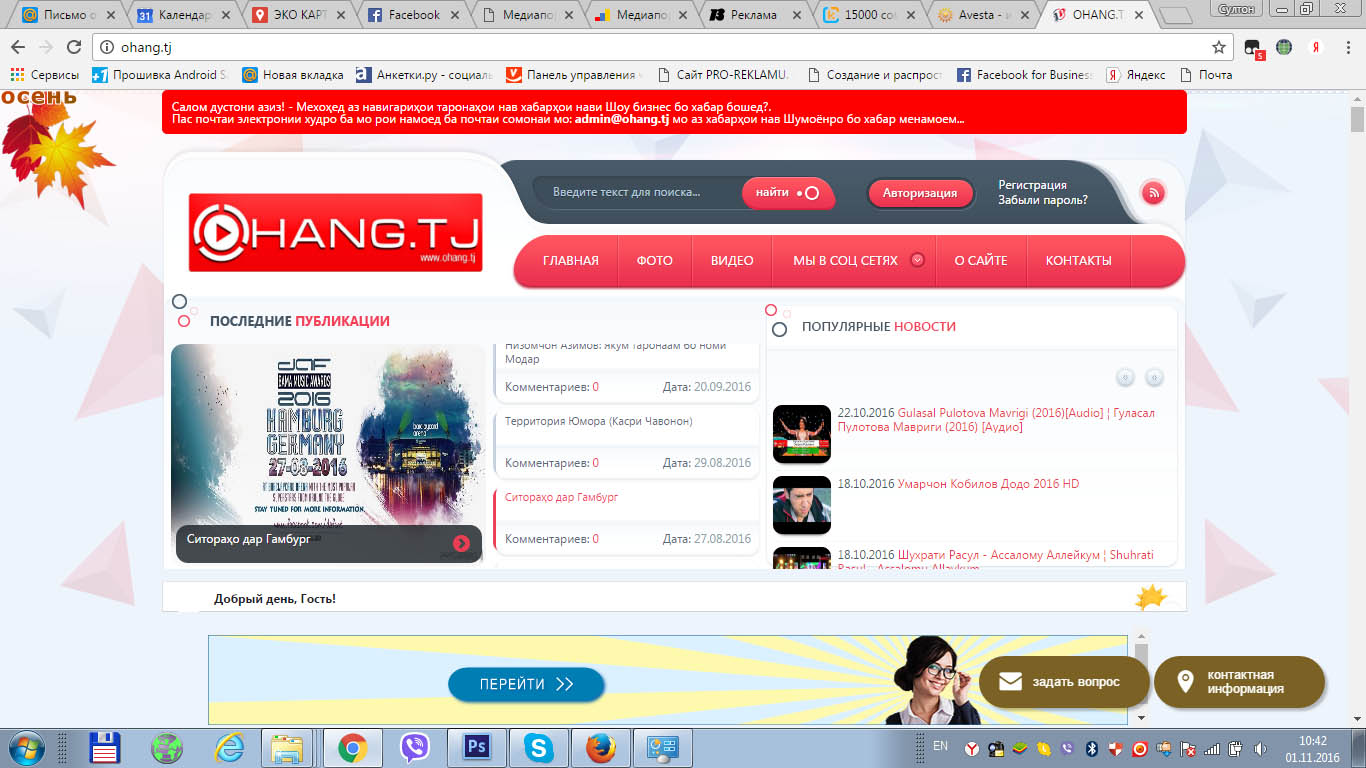Reload the page with the refresh icon
Viewport: 1366px width, 768px height.
click(73, 47)
